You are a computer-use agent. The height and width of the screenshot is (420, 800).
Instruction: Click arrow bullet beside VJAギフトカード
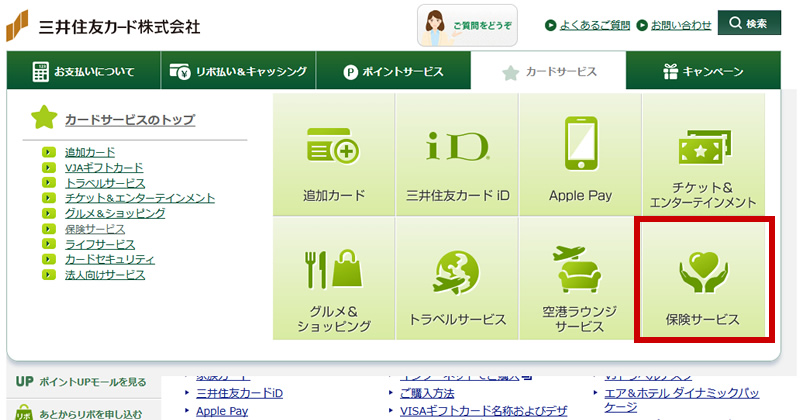pyautogui.click(x=49, y=167)
